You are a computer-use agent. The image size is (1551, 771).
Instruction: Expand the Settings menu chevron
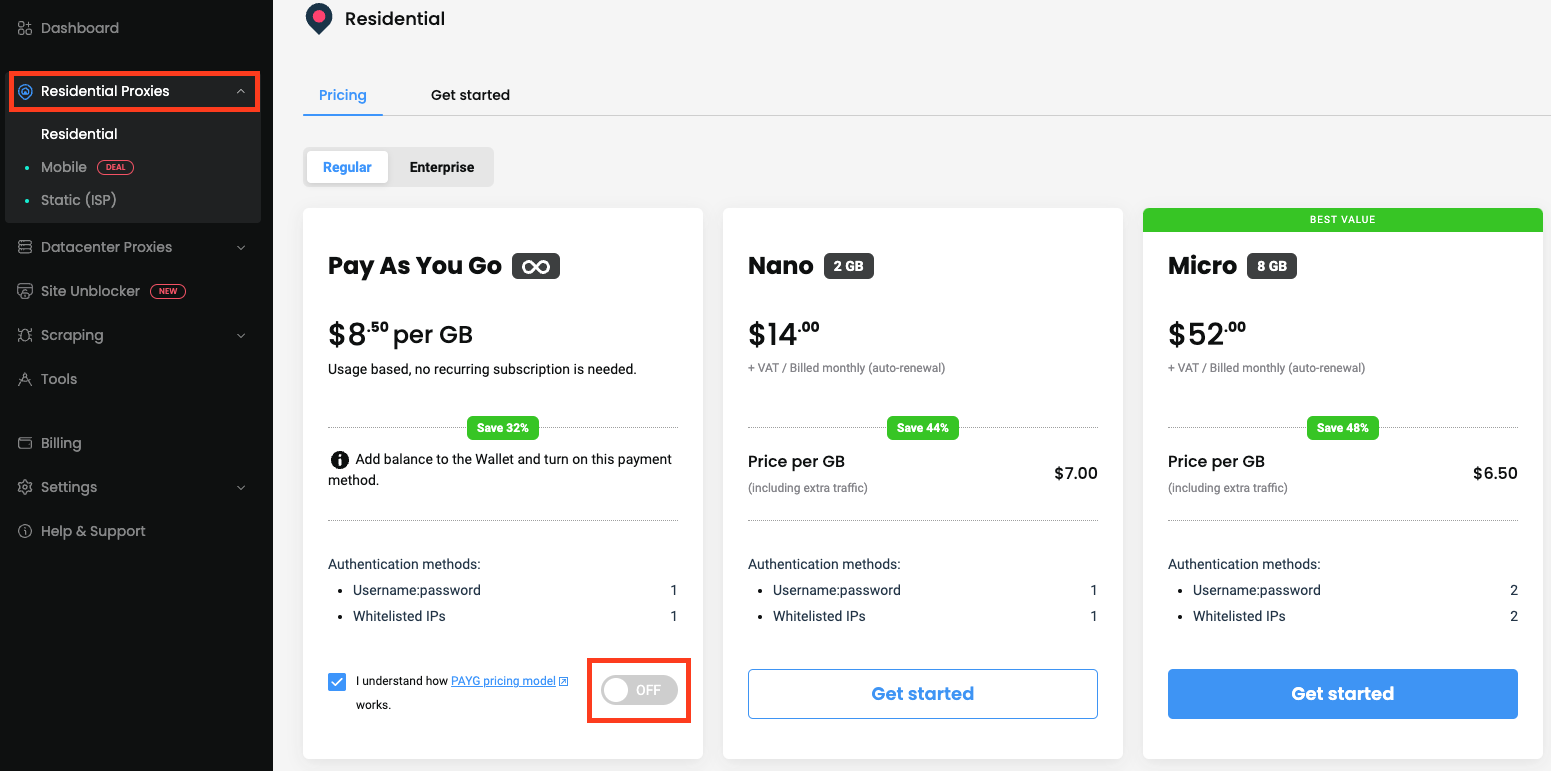click(x=240, y=487)
